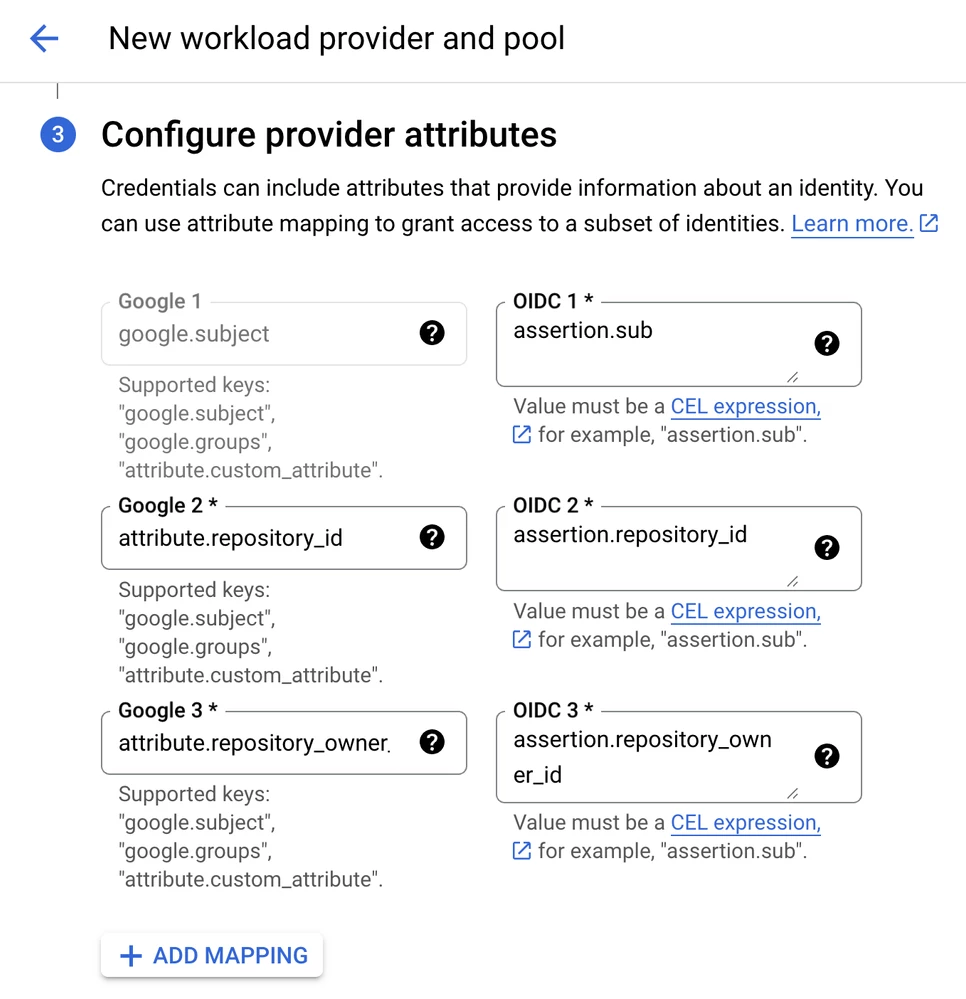Click the plus icon on Add Mapping
The image size is (966, 999).
131,956
